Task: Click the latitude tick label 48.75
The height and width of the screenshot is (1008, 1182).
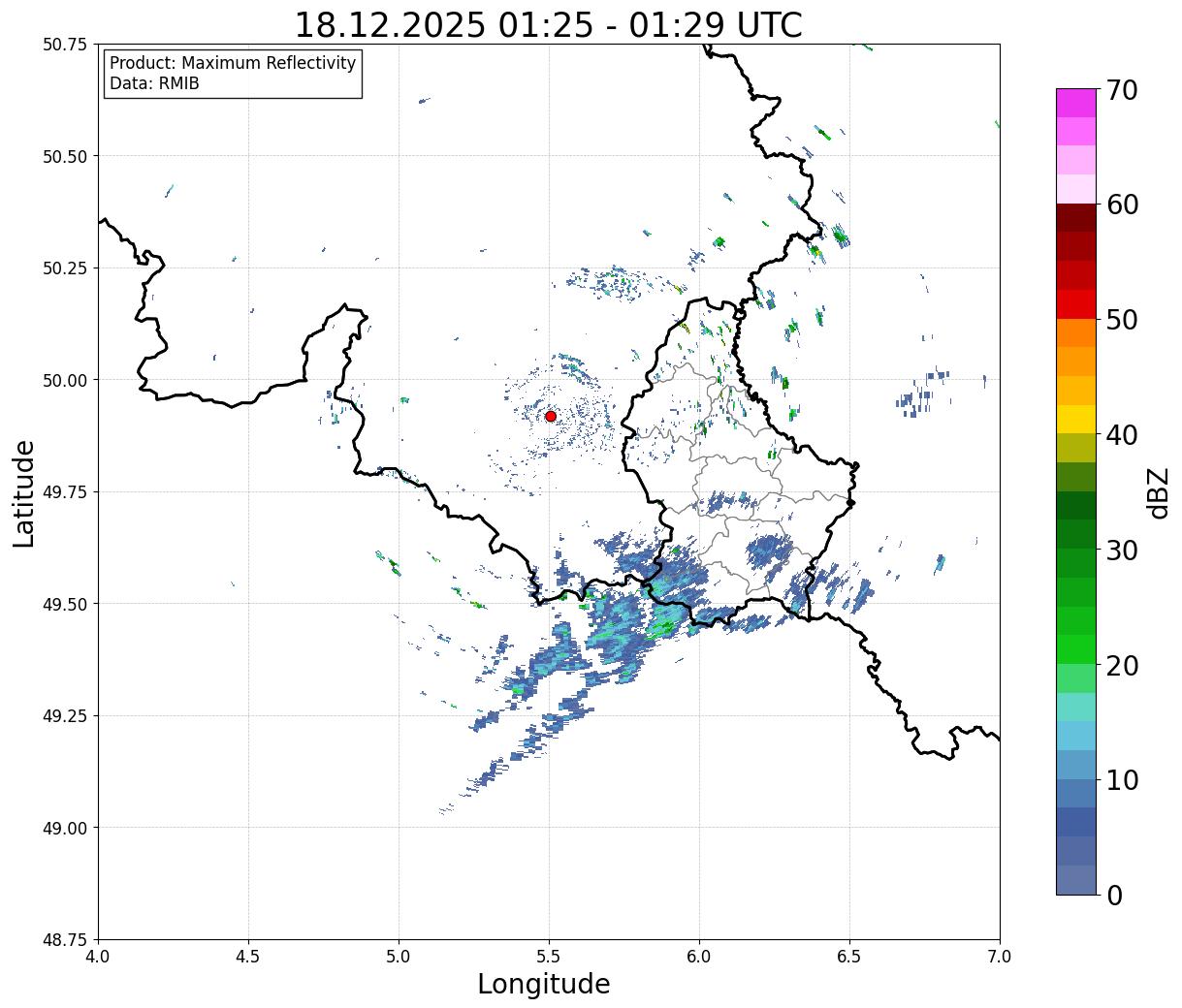Action: 65,939
